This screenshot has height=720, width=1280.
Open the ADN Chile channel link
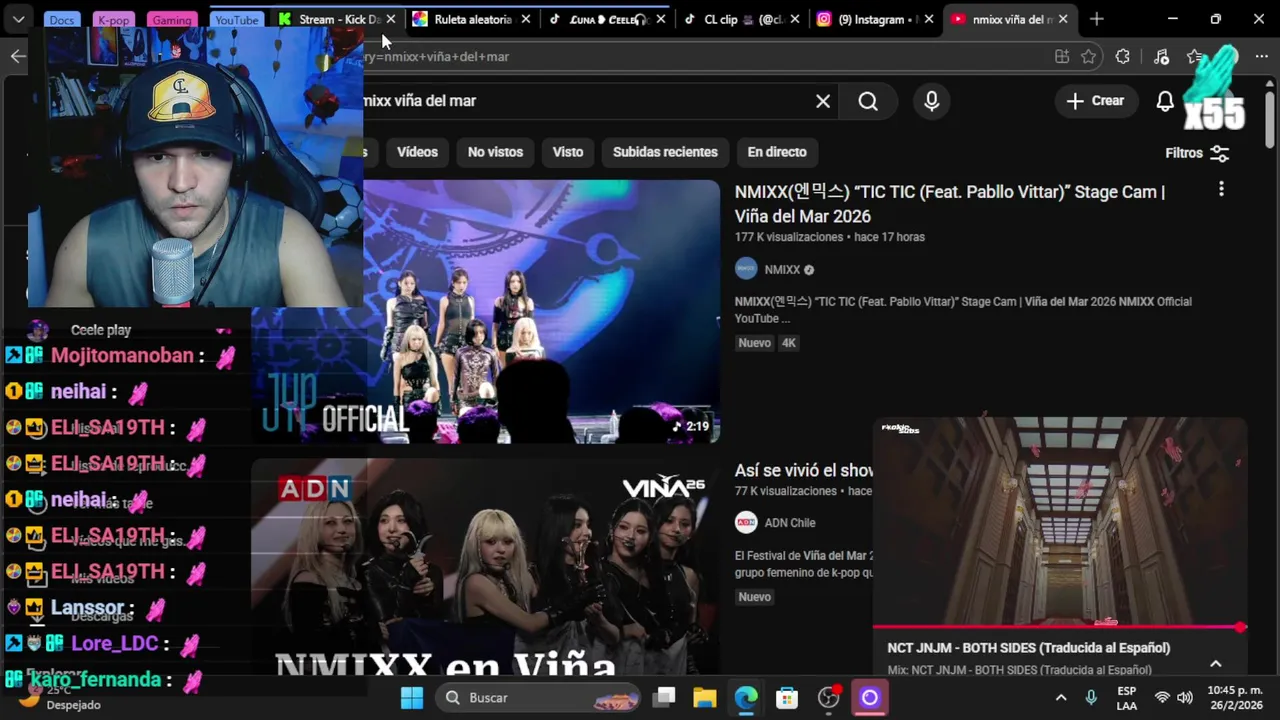(x=790, y=523)
